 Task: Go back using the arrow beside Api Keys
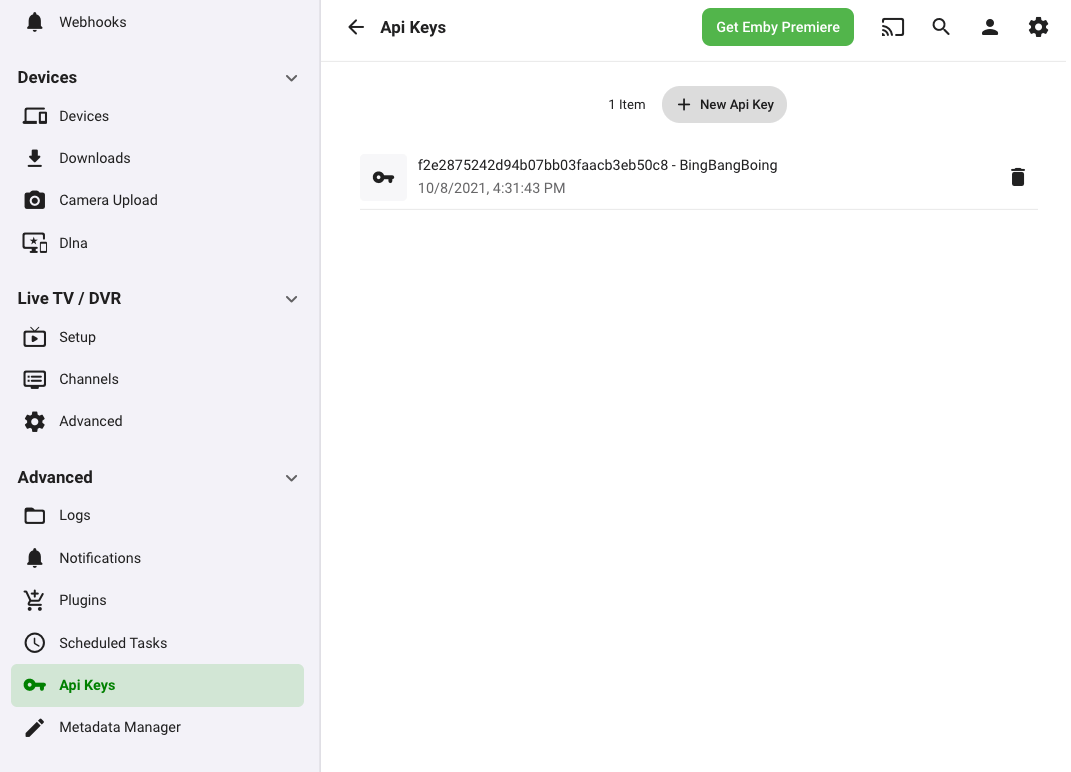(356, 27)
